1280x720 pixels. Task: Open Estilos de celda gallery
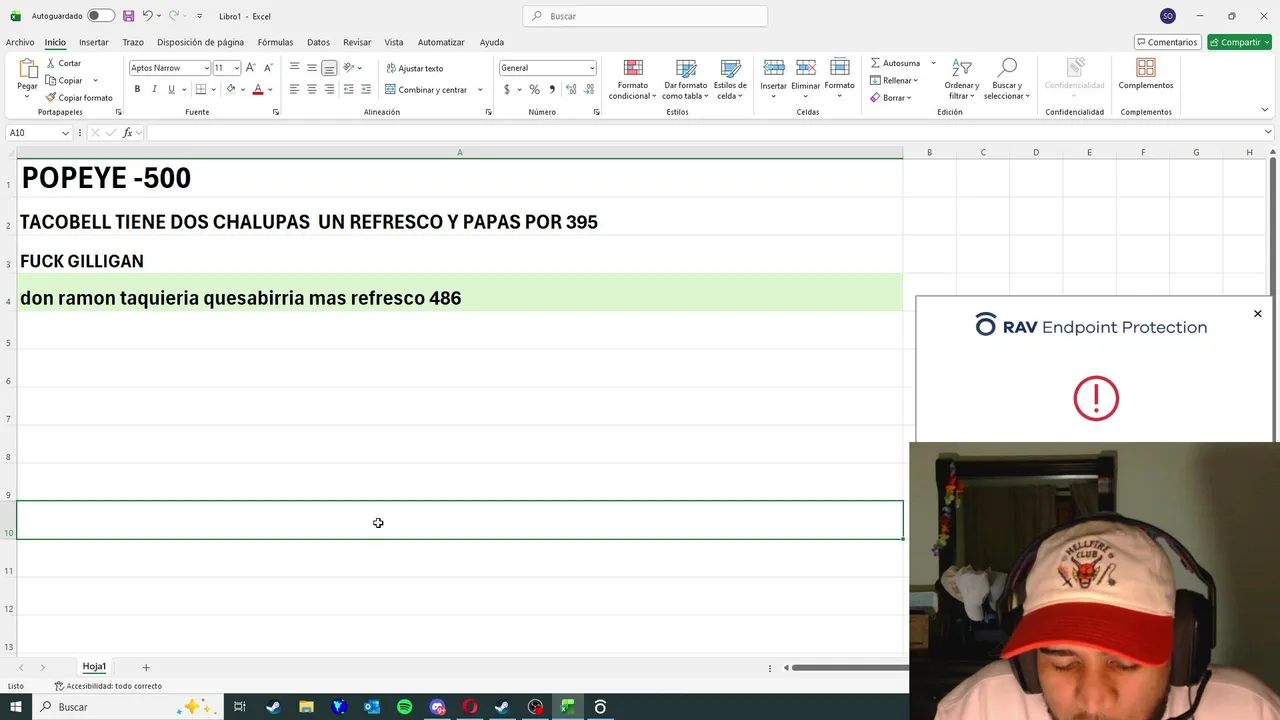(x=730, y=79)
